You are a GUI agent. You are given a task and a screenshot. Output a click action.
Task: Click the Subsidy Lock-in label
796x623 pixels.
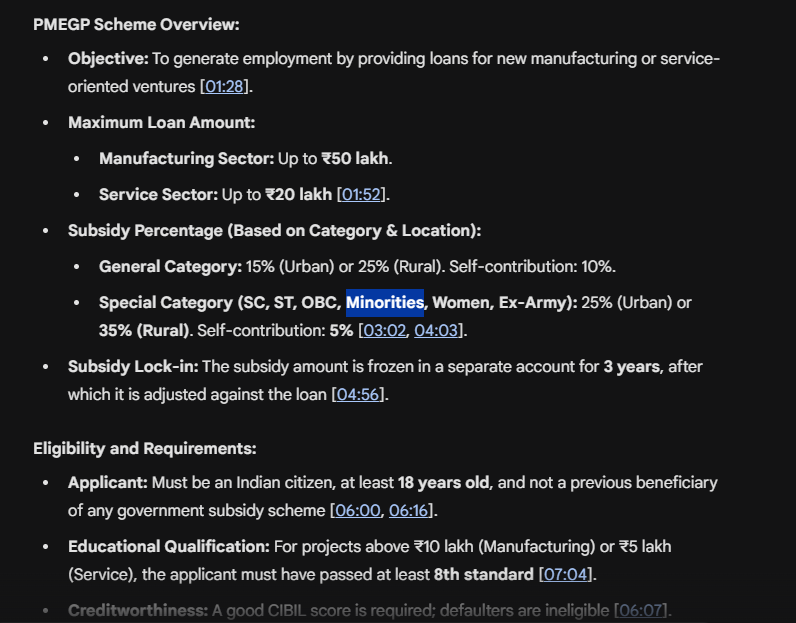133,366
